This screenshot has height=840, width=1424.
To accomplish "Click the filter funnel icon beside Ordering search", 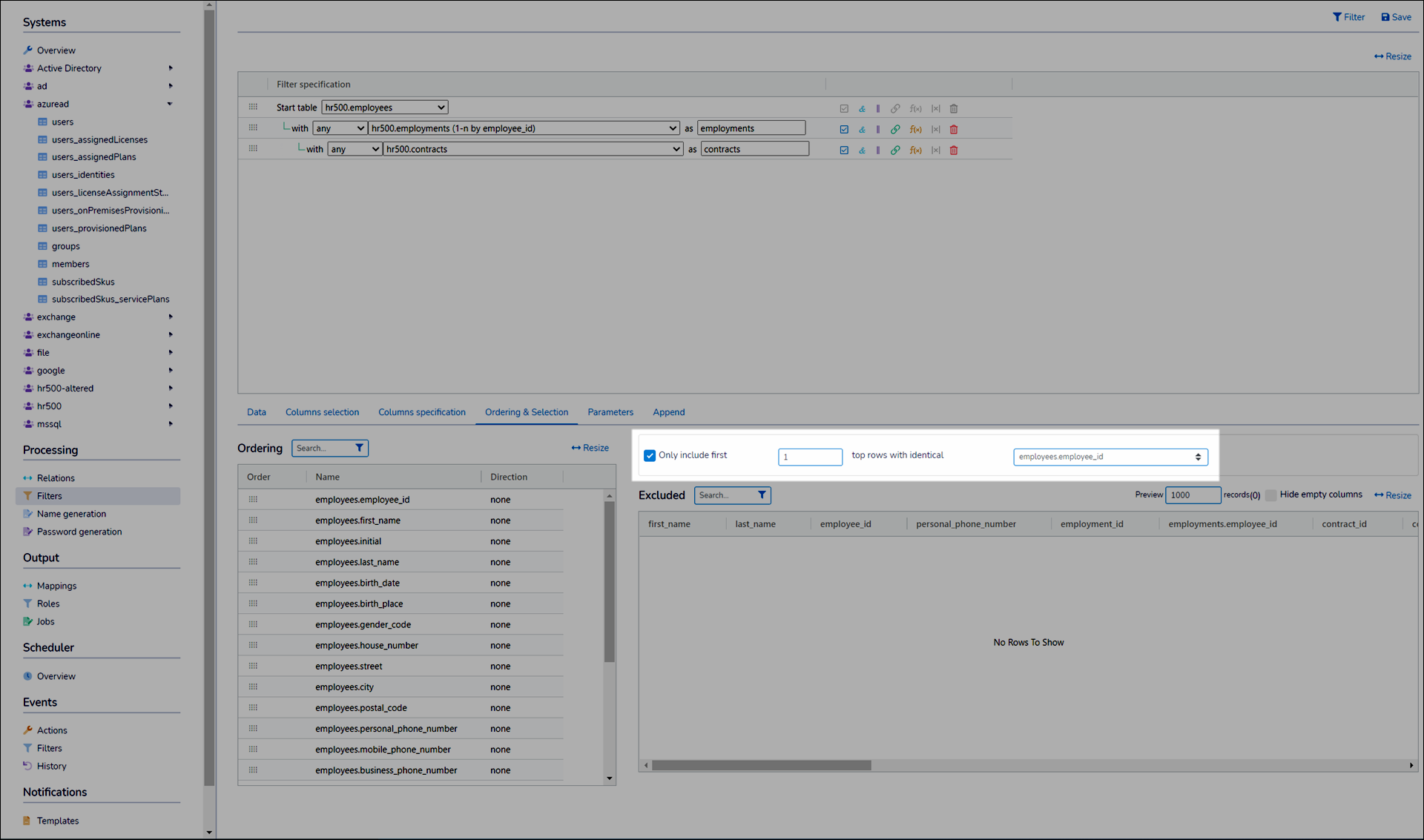I will pyautogui.click(x=360, y=448).
